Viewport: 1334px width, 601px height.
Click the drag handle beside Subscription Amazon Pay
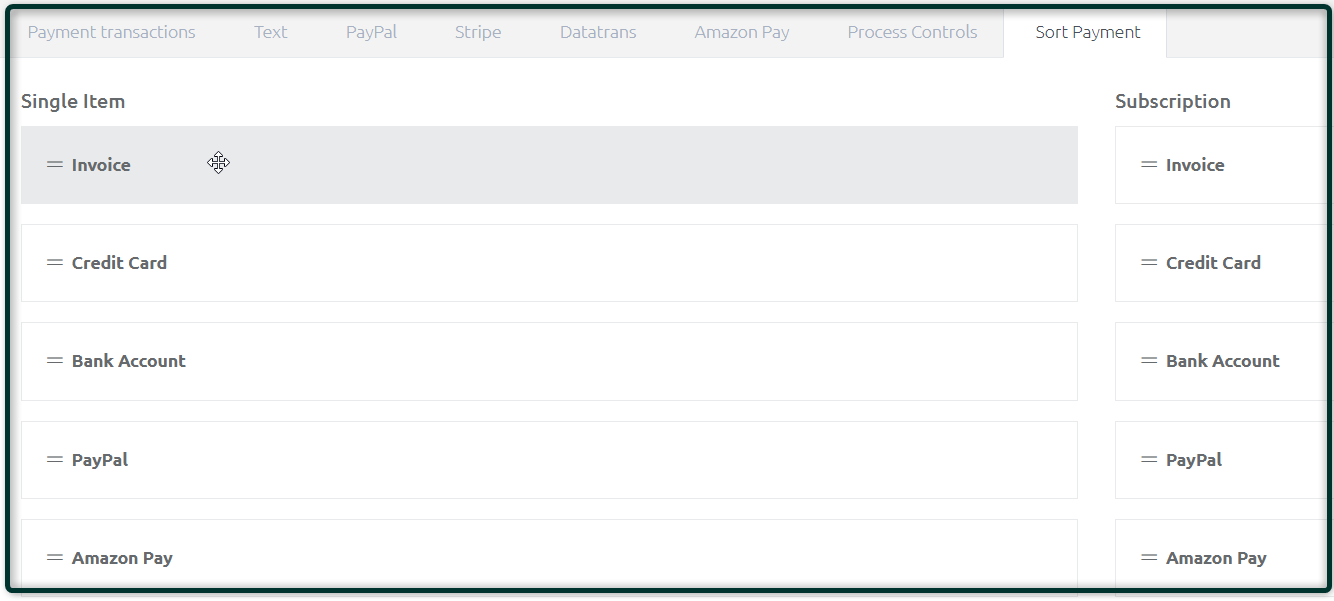[x=1149, y=558]
